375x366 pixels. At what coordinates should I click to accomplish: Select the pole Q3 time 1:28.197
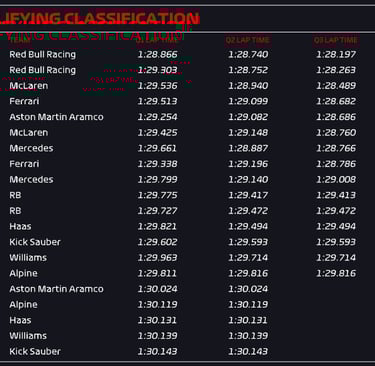[336, 54]
